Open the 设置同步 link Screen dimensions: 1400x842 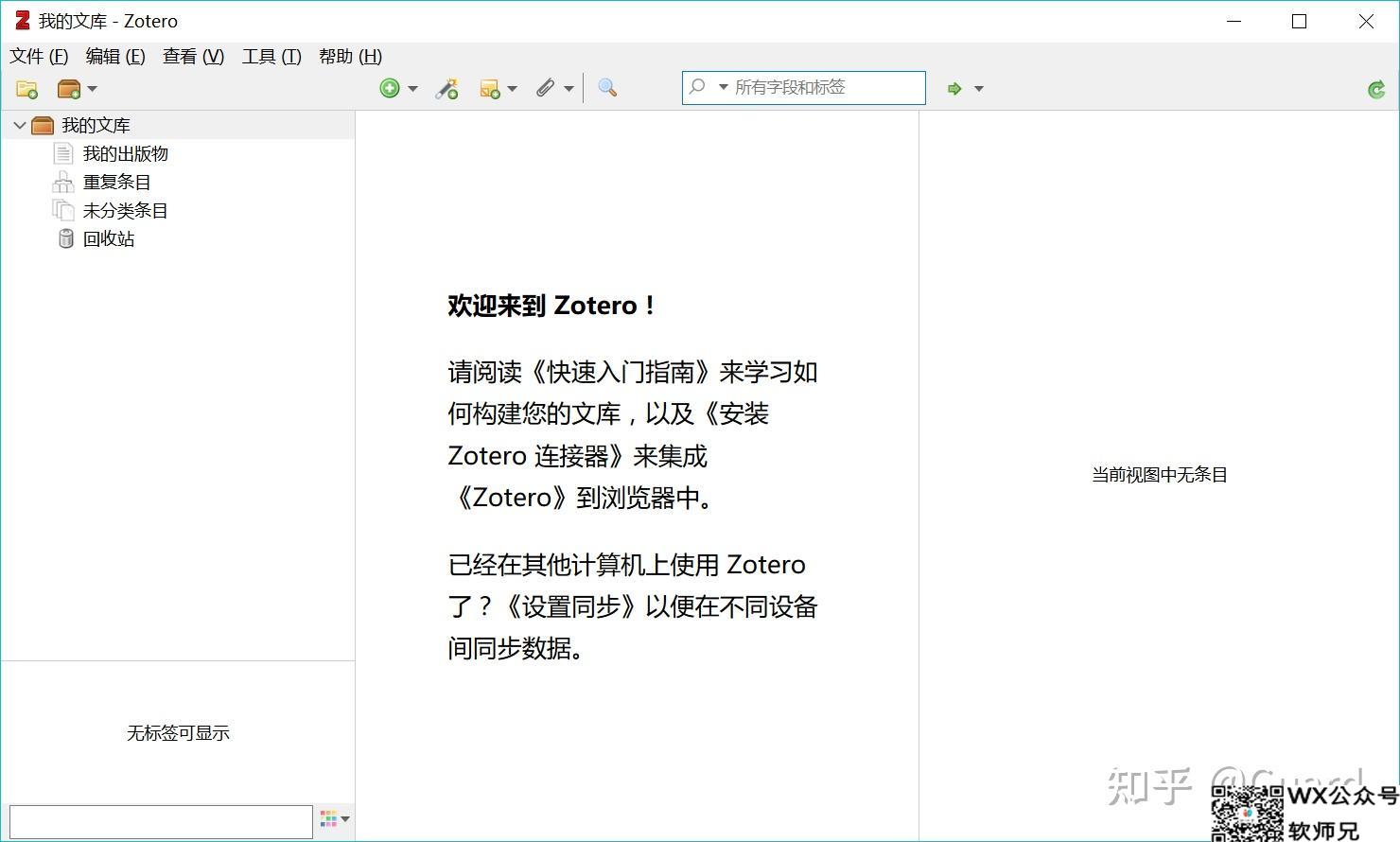tap(571, 606)
